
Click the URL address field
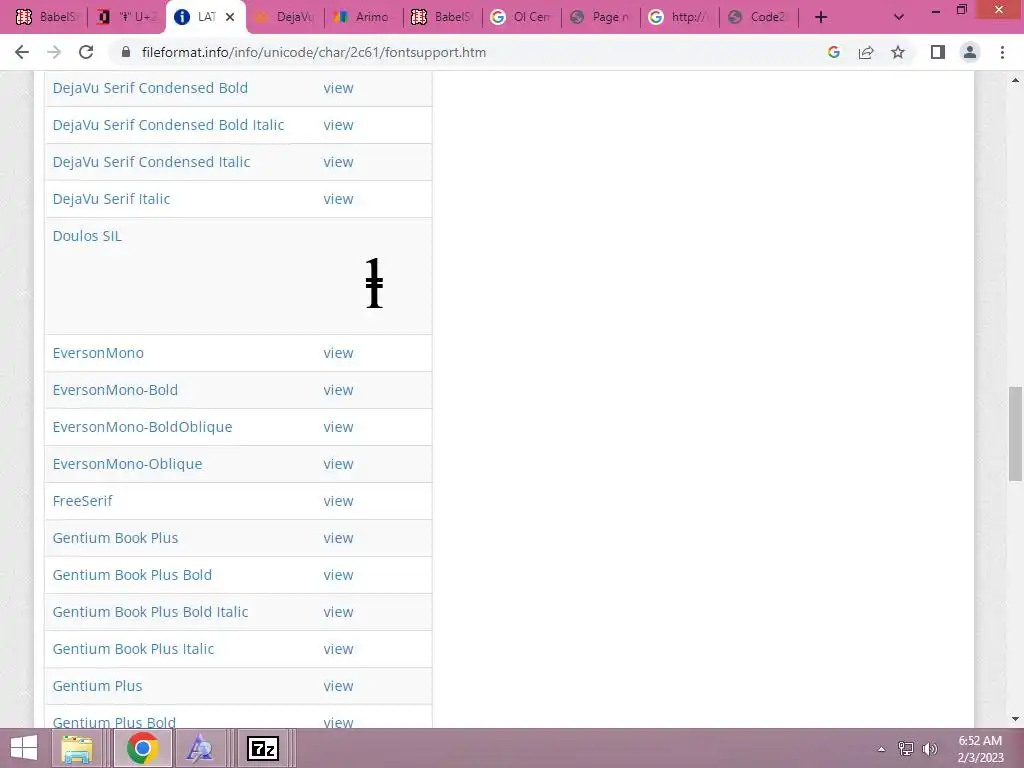[457, 52]
